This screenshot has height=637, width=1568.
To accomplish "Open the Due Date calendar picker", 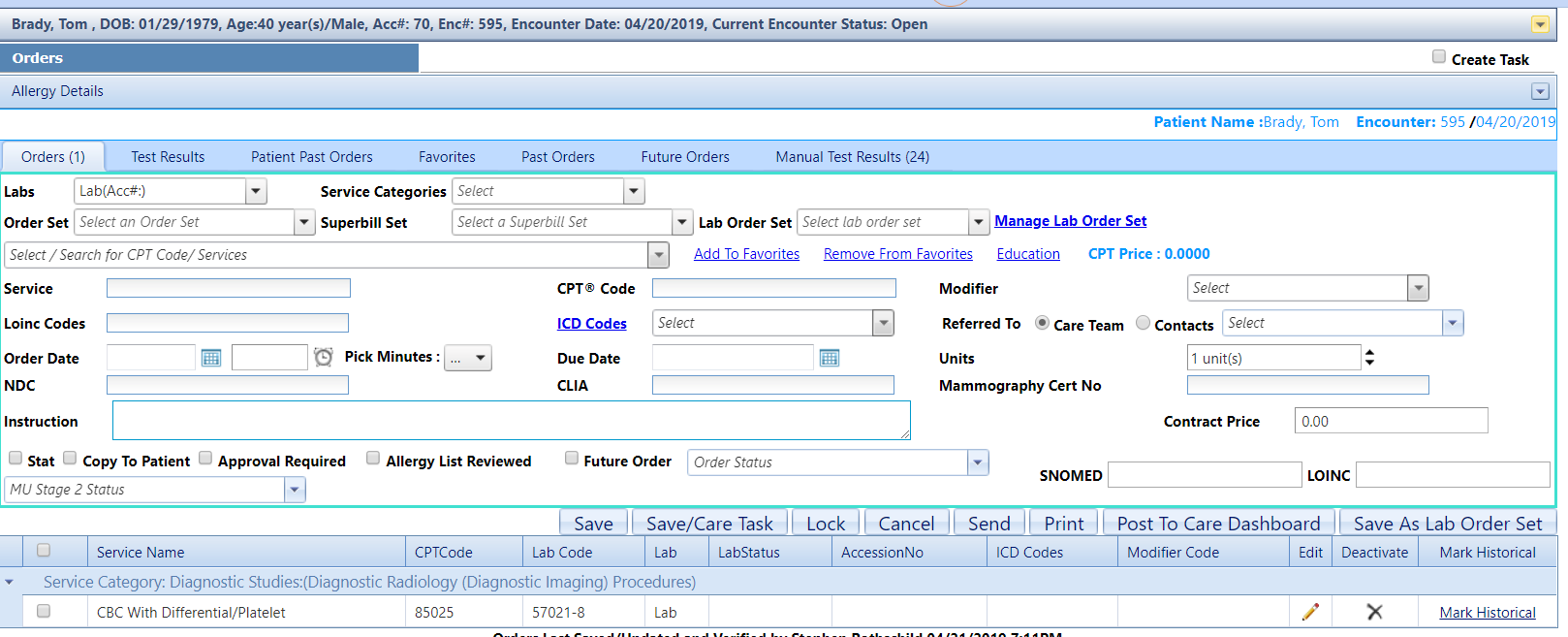I will tap(829, 358).
